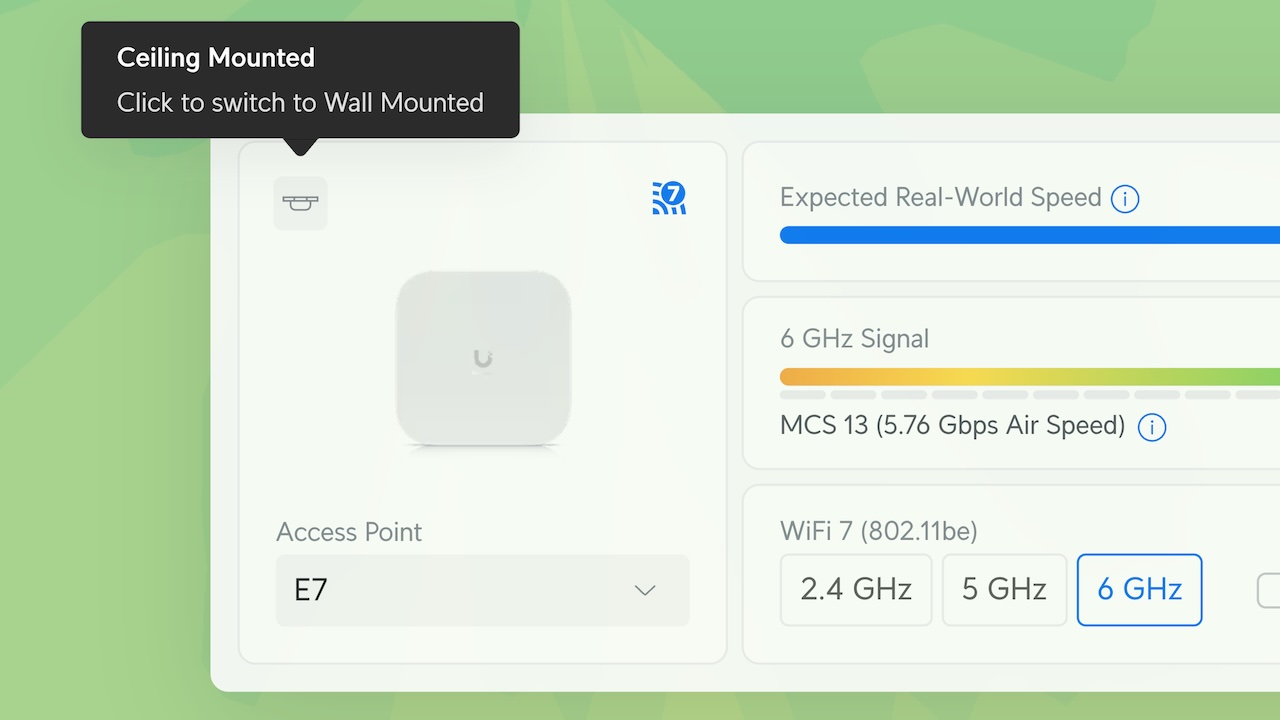Click the Ceiling Mounted mount-type icon

tap(300, 203)
